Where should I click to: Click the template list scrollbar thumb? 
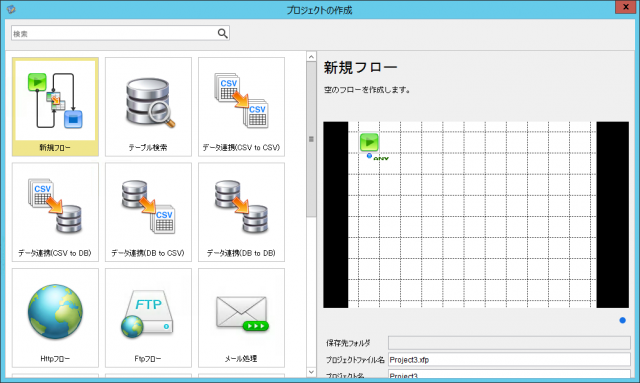click(x=311, y=139)
